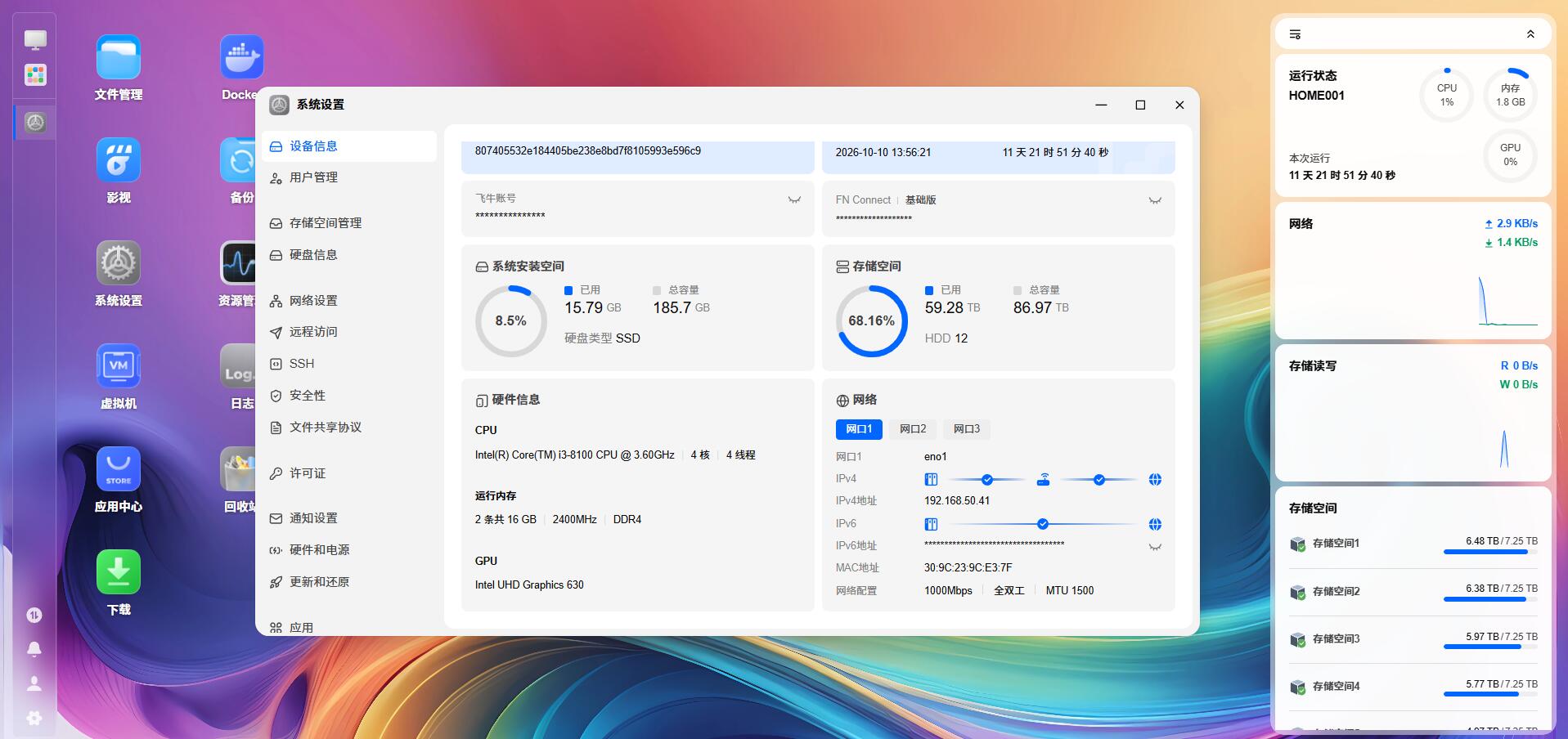The height and width of the screenshot is (739, 1568).
Task: Click the 内存 1.8 GB gauge
Action: [1511, 95]
